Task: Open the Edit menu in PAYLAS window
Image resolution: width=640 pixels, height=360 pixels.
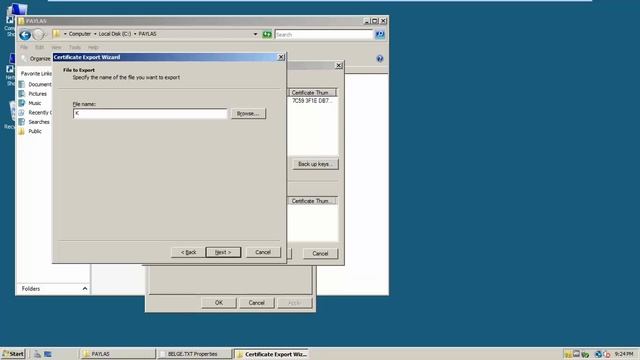Action: point(39,47)
